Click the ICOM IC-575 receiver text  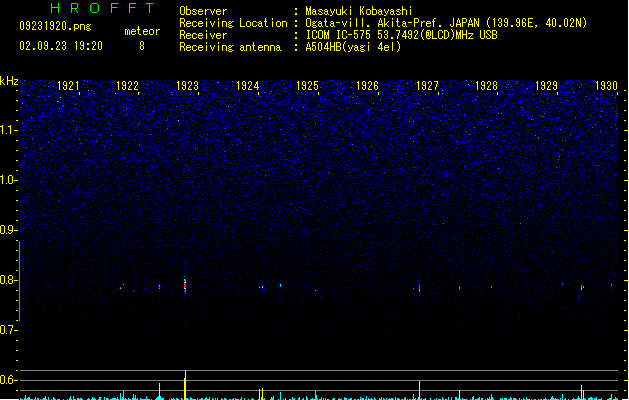tap(402, 35)
